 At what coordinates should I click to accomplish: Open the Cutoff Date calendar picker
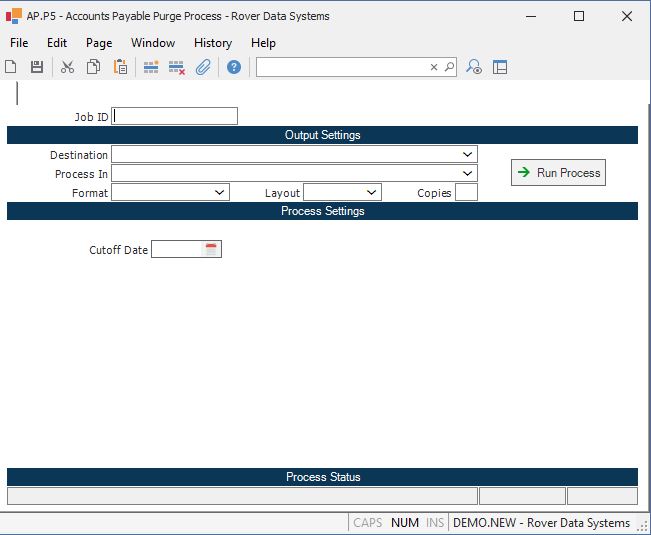click(x=211, y=250)
